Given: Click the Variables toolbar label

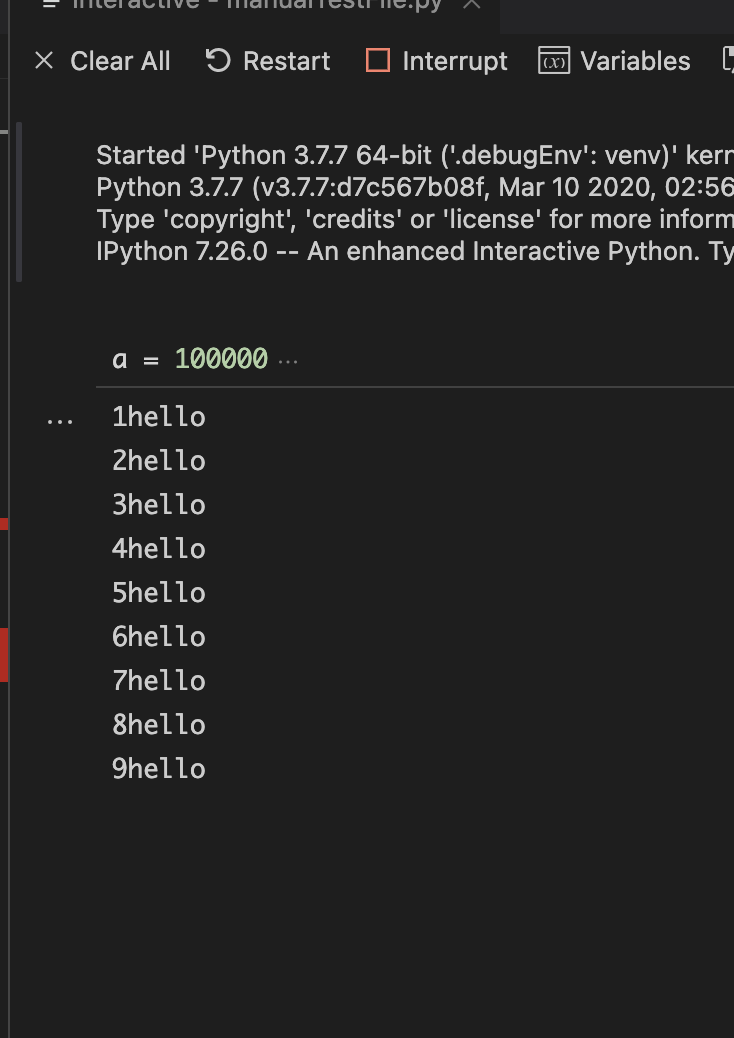Looking at the screenshot, I should (633, 61).
